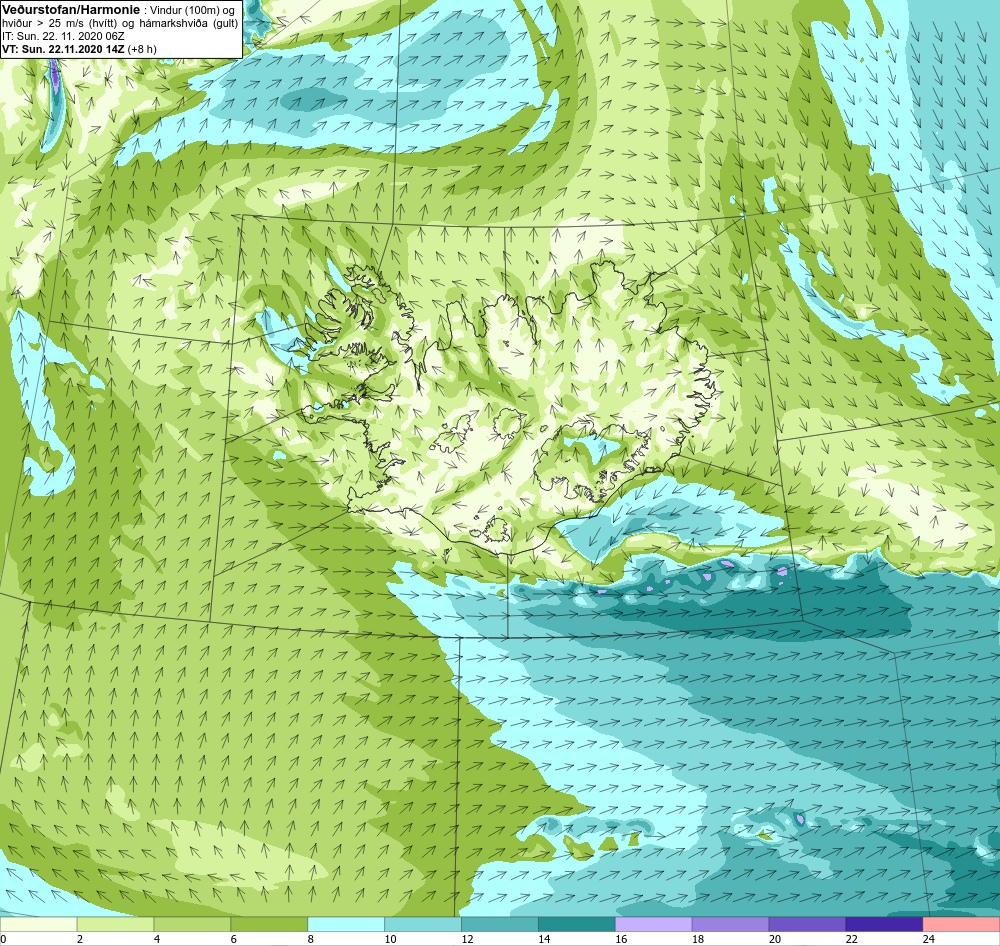
Task: Click the cyan 10–12 legend swatch
Action: 423,924
